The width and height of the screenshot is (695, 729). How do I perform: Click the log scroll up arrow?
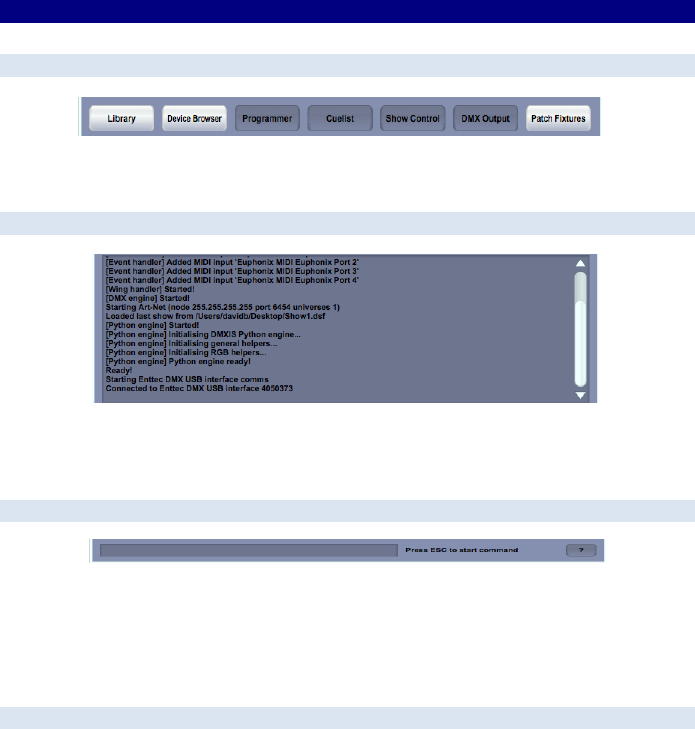point(580,263)
